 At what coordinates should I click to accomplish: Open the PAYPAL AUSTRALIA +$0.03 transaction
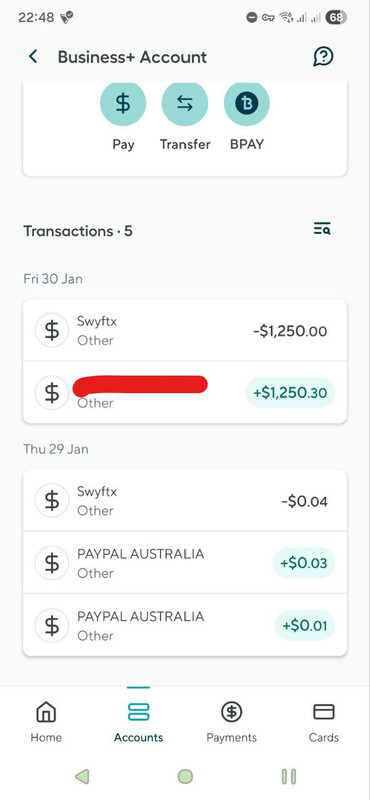pyautogui.click(x=185, y=563)
